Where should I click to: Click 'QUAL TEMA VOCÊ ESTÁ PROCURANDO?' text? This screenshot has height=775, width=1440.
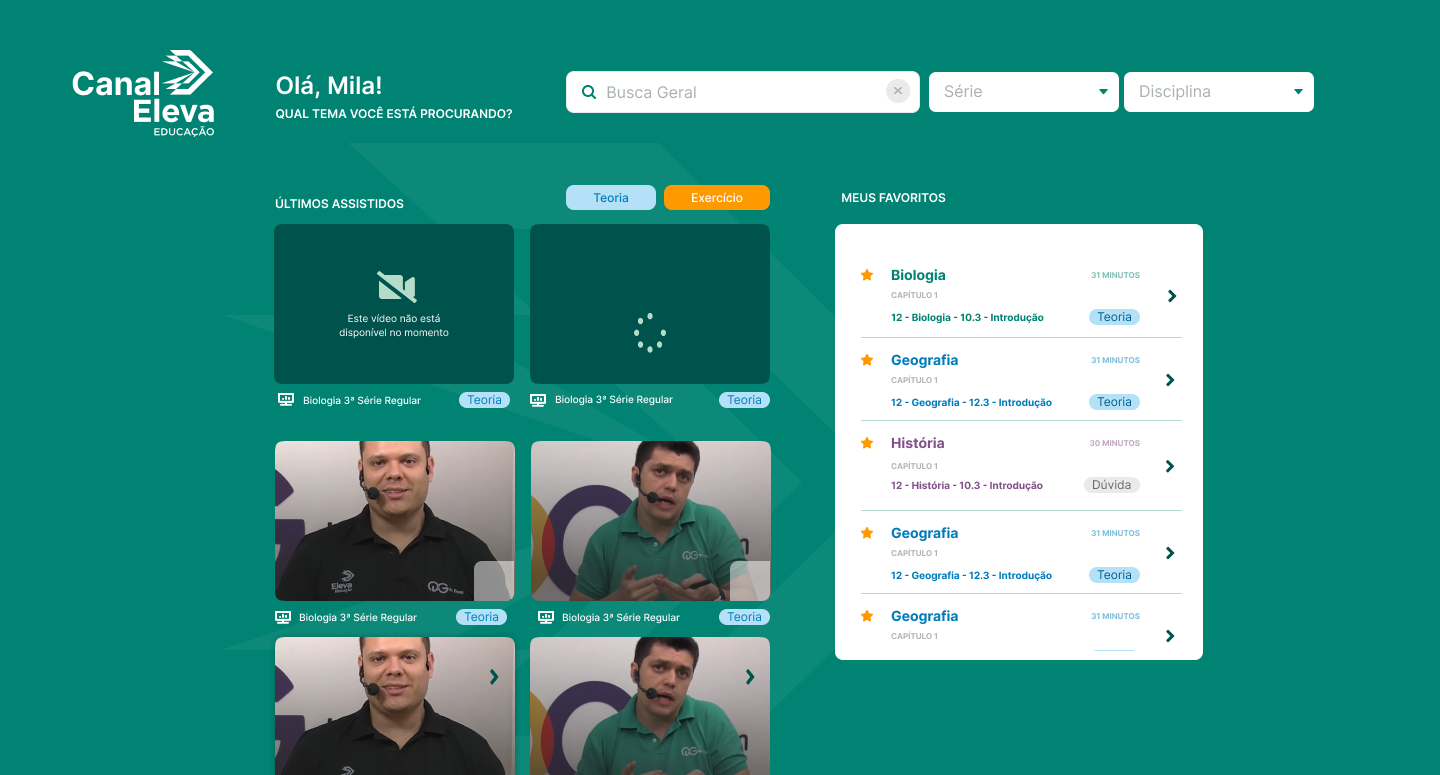click(x=394, y=114)
